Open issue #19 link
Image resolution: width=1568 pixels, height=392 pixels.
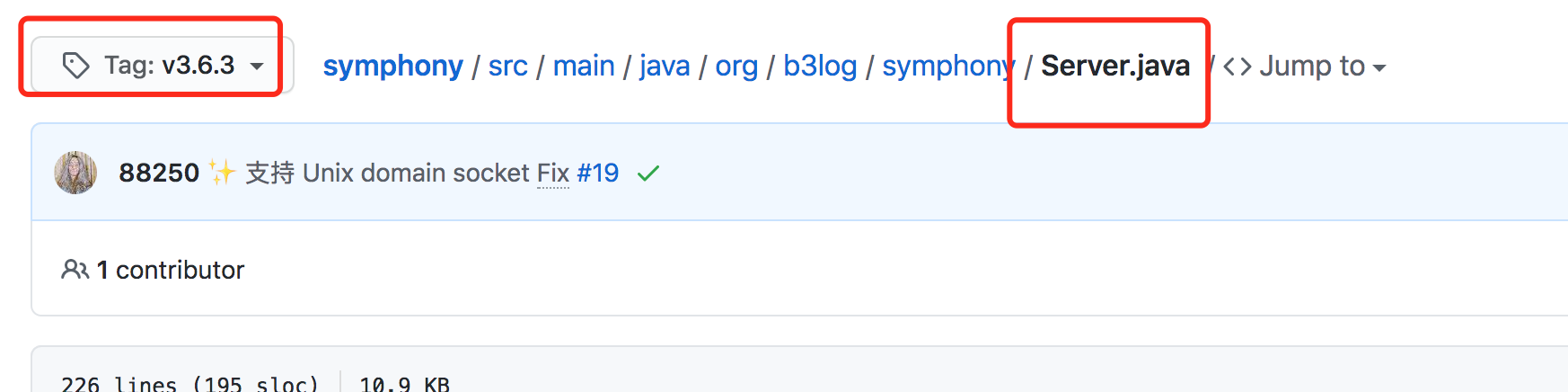598,173
